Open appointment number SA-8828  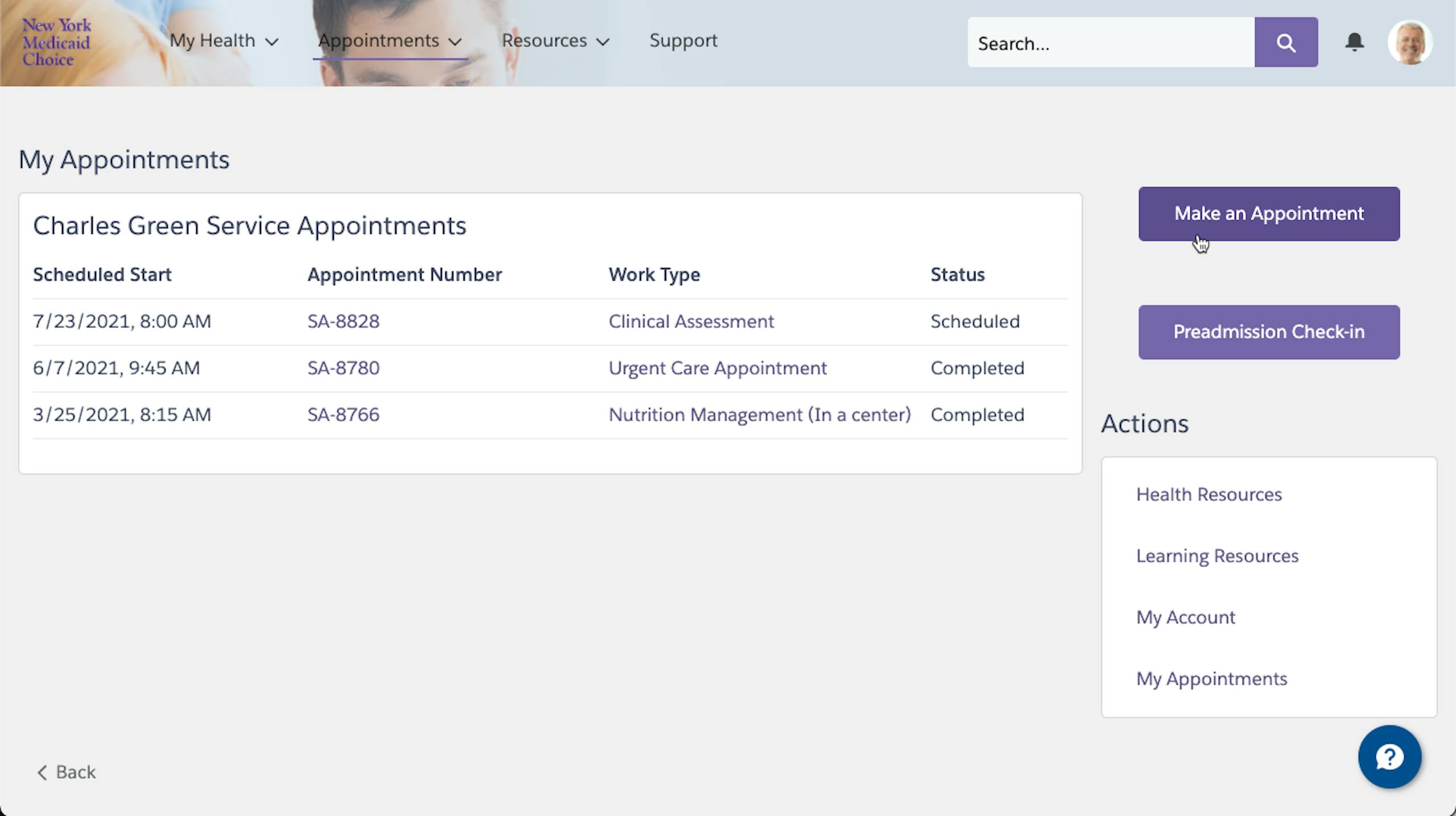click(343, 322)
